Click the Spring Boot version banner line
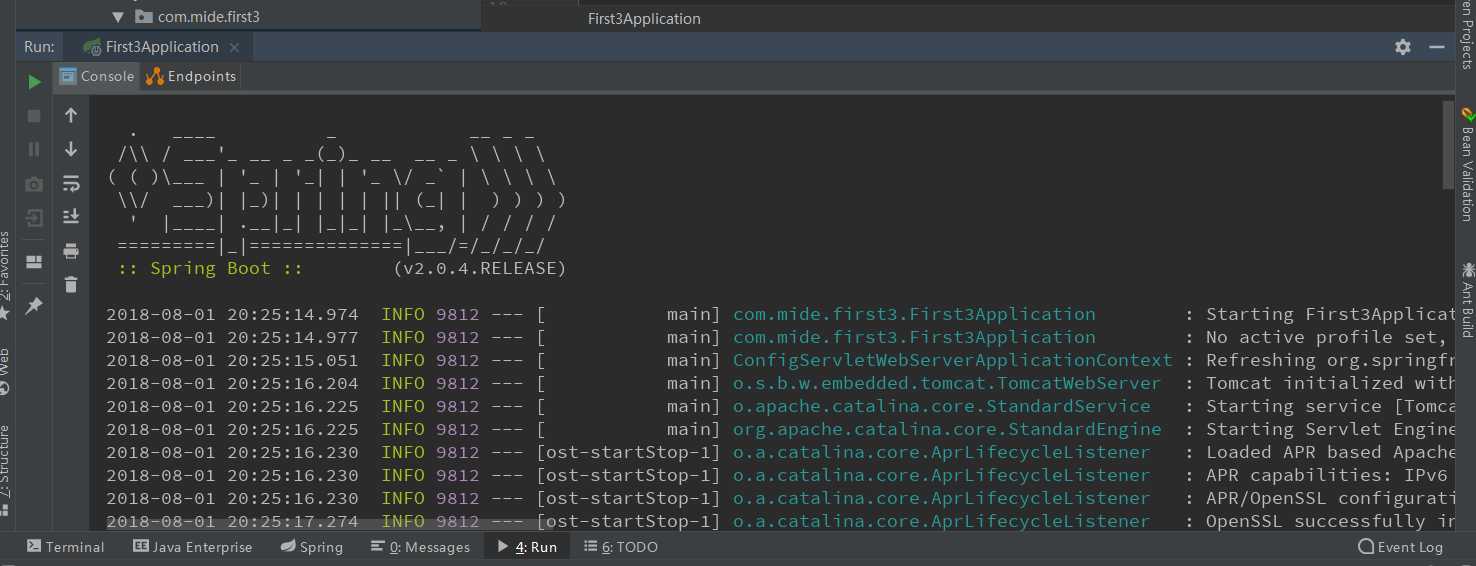1476x566 pixels. point(342,268)
